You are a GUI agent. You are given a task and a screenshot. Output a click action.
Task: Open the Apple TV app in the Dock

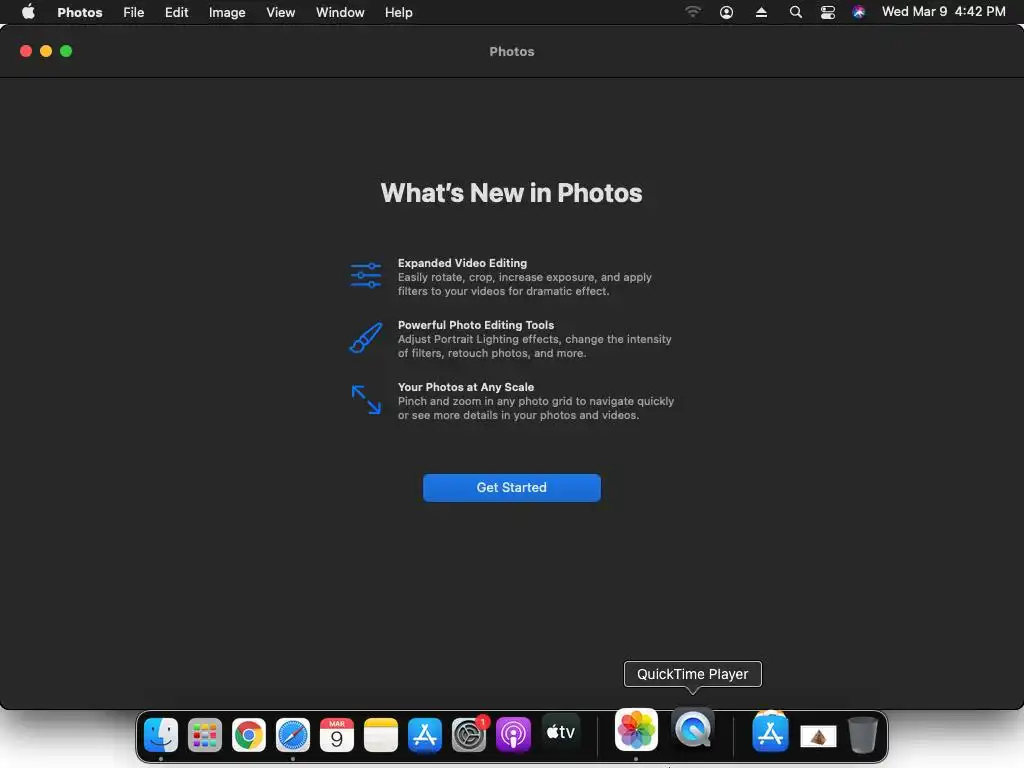560,733
